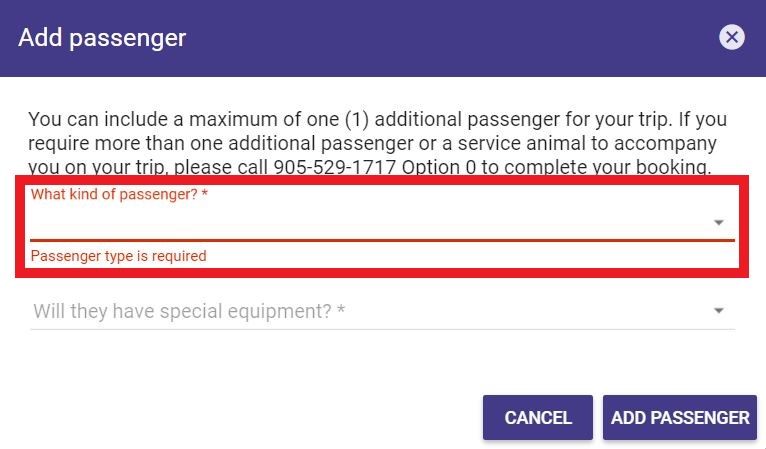
Task: Click the arrow beside special equipment field
Action: point(718,311)
